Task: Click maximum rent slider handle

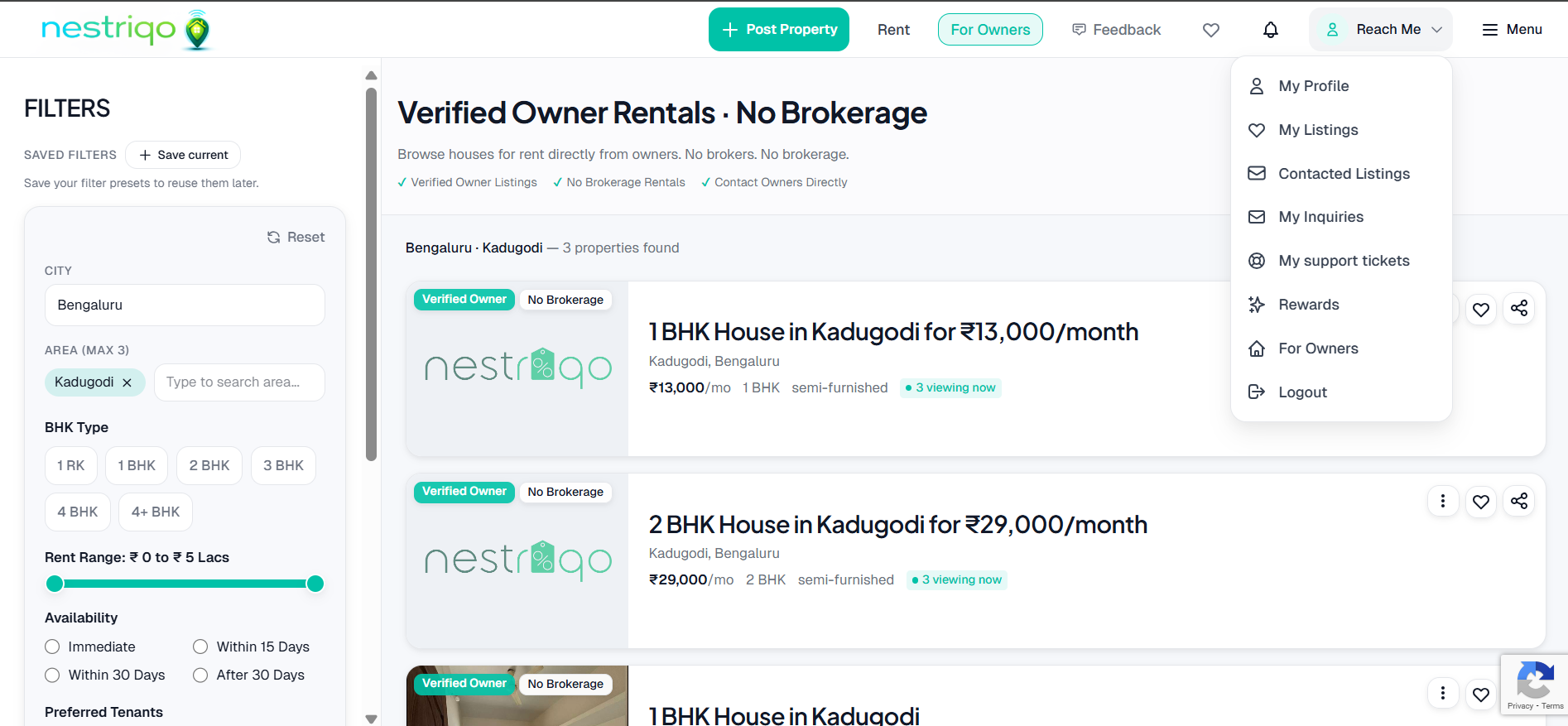Action: (x=315, y=584)
